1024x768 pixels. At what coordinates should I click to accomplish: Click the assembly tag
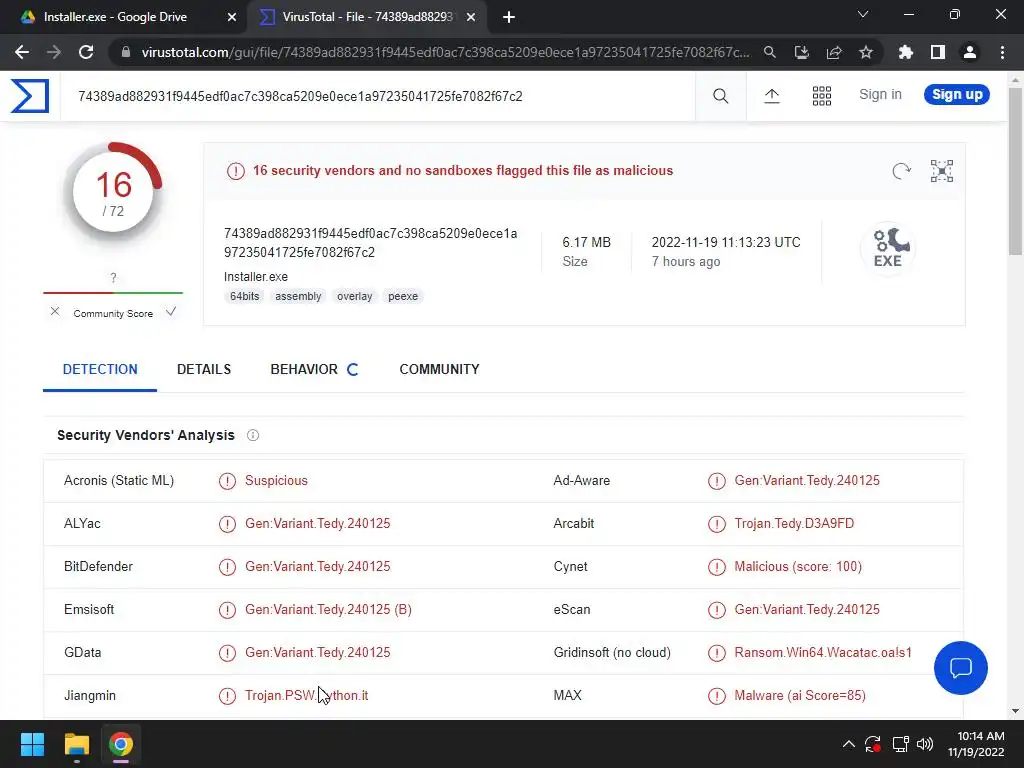298,296
